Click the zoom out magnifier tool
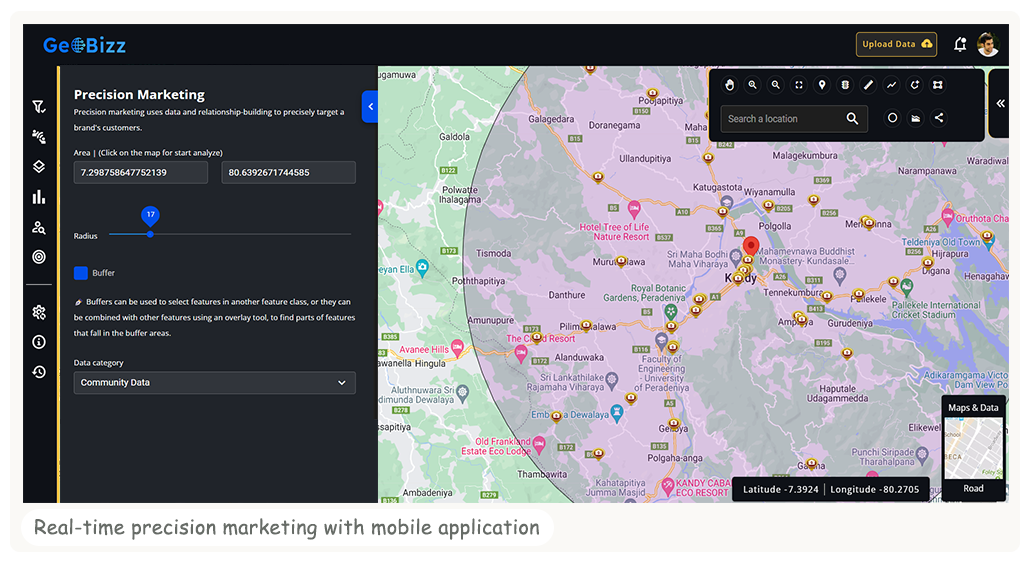 coord(776,85)
